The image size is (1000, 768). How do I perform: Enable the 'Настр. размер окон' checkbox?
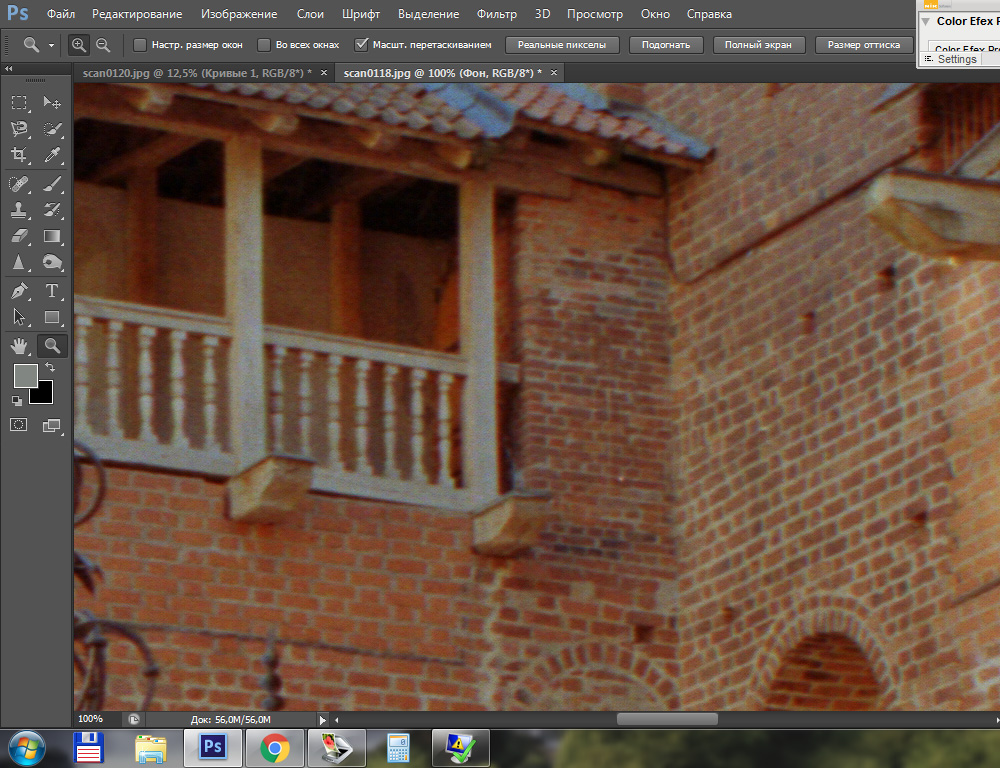point(140,45)
